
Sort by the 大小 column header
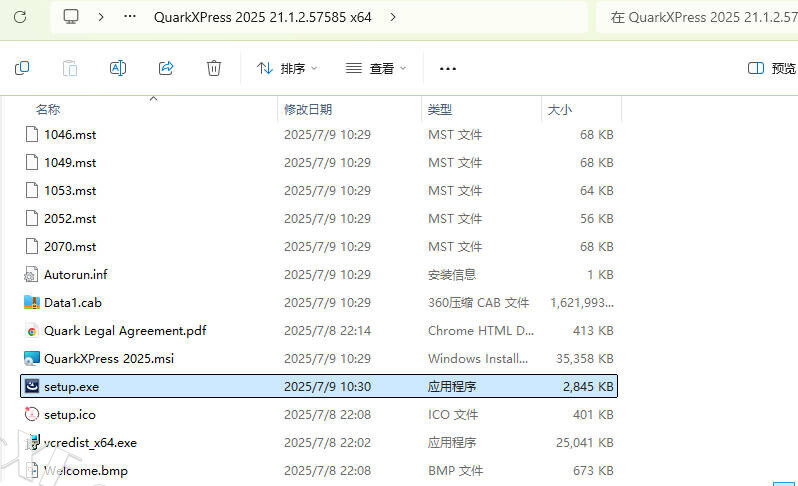[560, 109]
